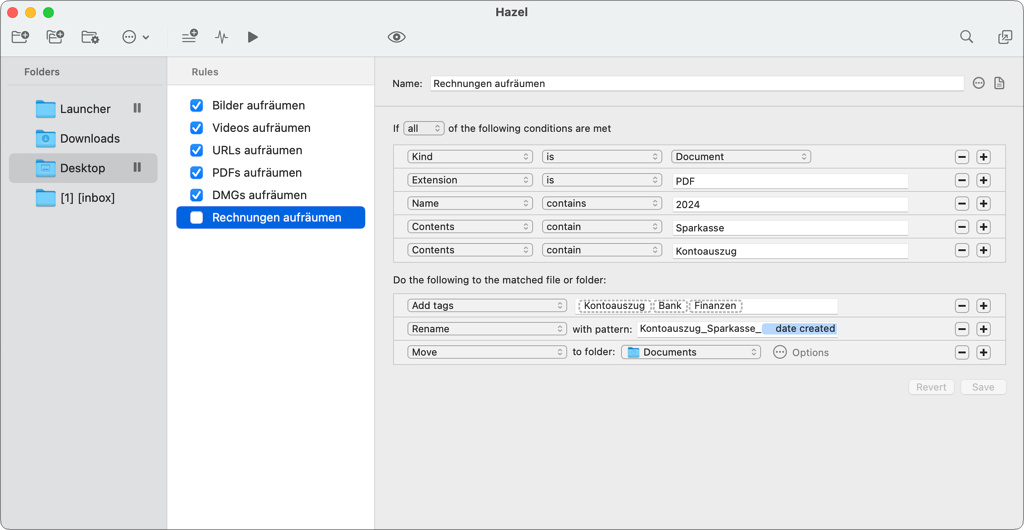
Task: Click the folder settings gear icon
Action: pyautogui.click(x=90, y=37)
